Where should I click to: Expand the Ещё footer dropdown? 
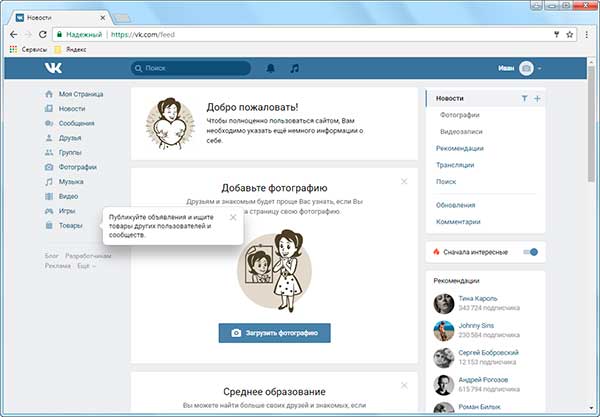[x=87, y=266]
